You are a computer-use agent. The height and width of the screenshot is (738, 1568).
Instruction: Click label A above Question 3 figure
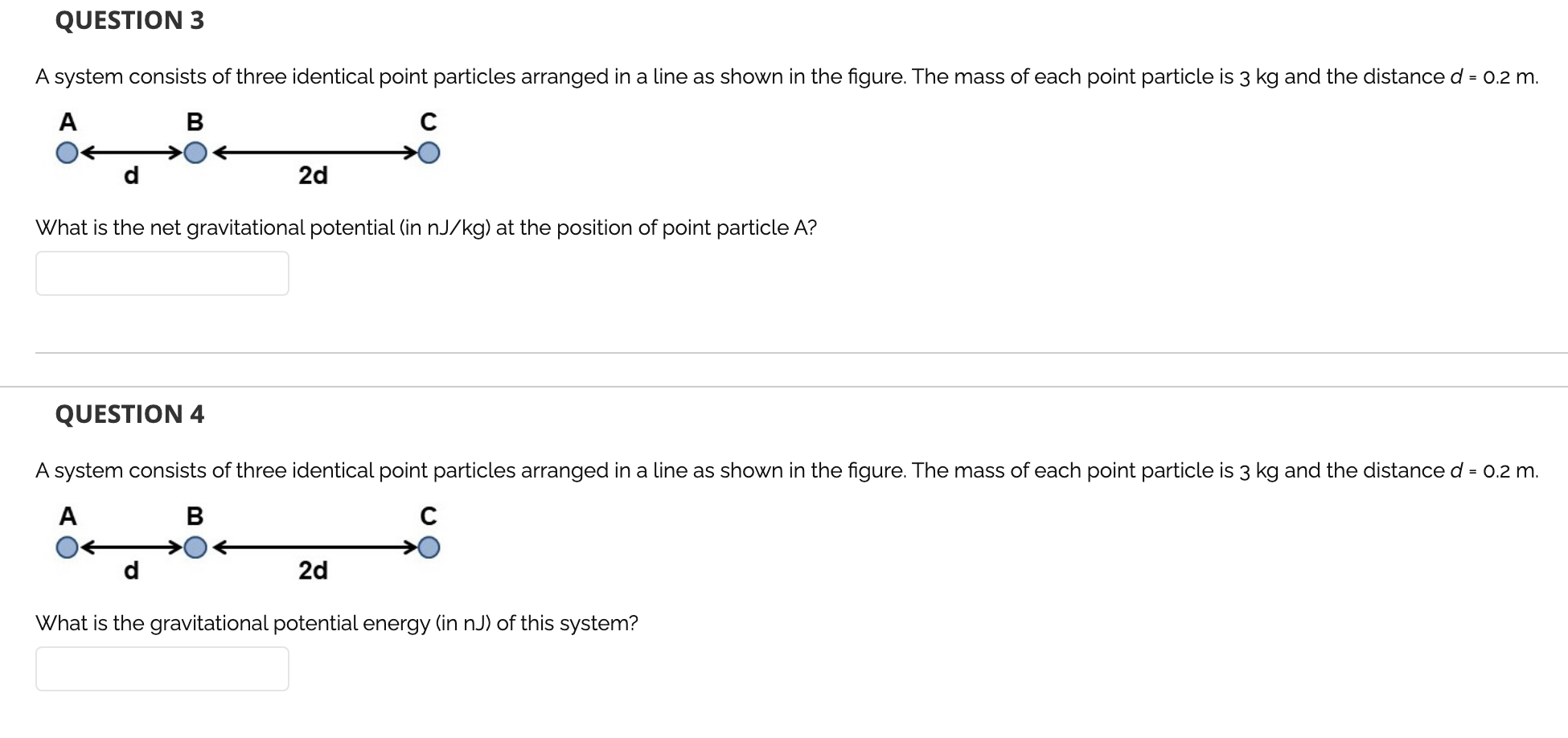(x=68, y=121)
